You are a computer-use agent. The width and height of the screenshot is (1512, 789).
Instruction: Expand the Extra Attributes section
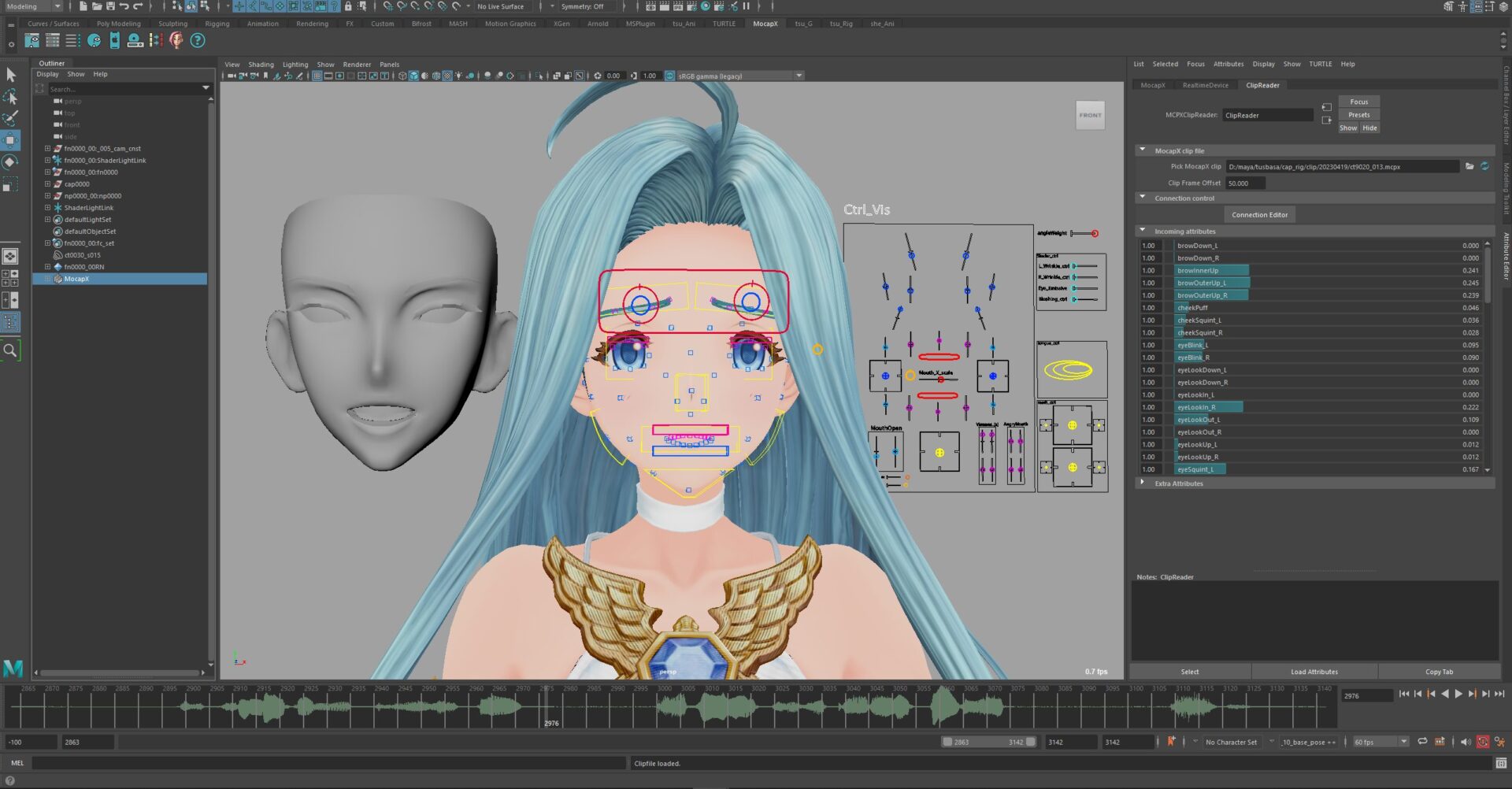point(1142,483)
